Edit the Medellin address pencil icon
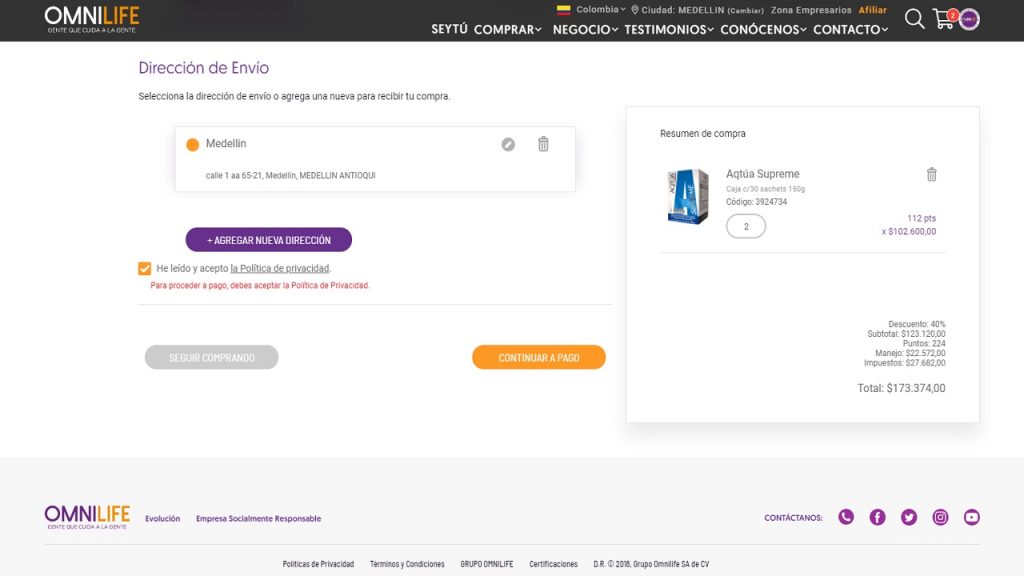The image size is (1024, 576). coord(508,144)
